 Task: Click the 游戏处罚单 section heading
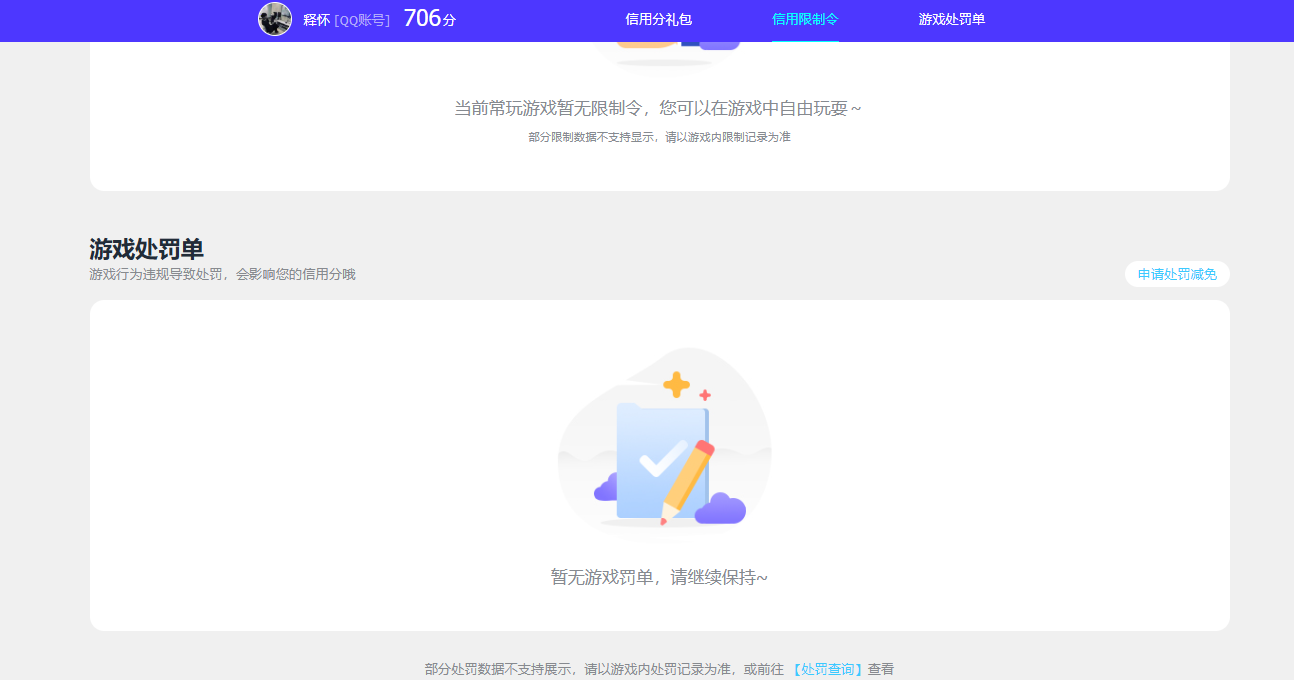(x=147, y=249)
